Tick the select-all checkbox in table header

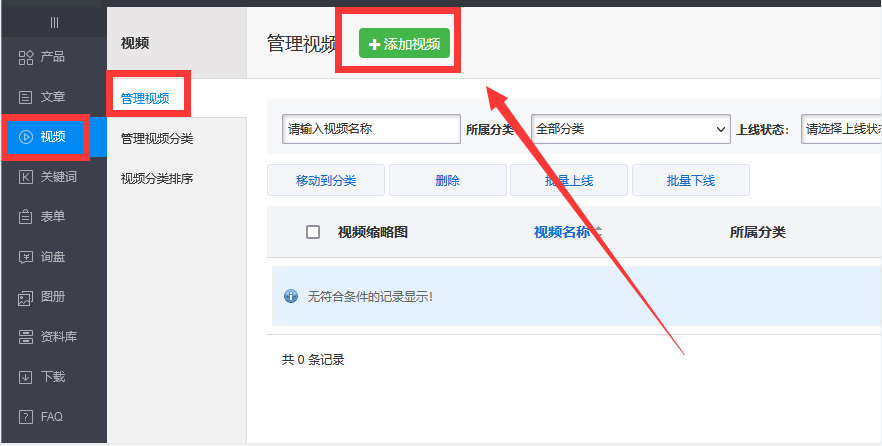click(313, 232)
